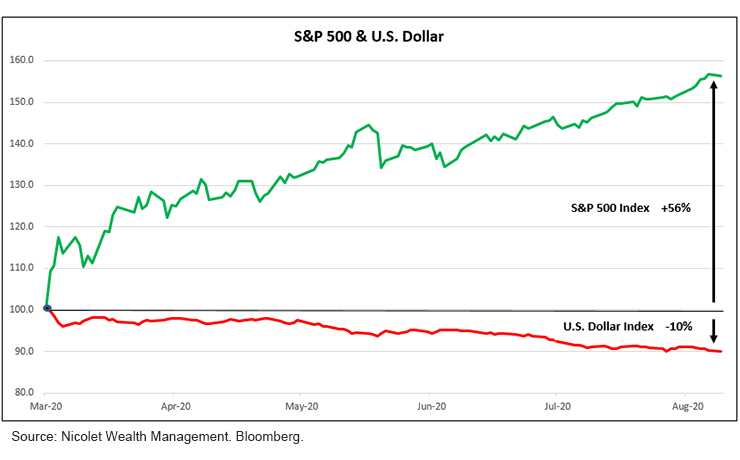The image size is (740, 460).
Task: Click the "Source: Nicolet Wealth Management. Bloomberg." text
Action: tap(157, 438)
